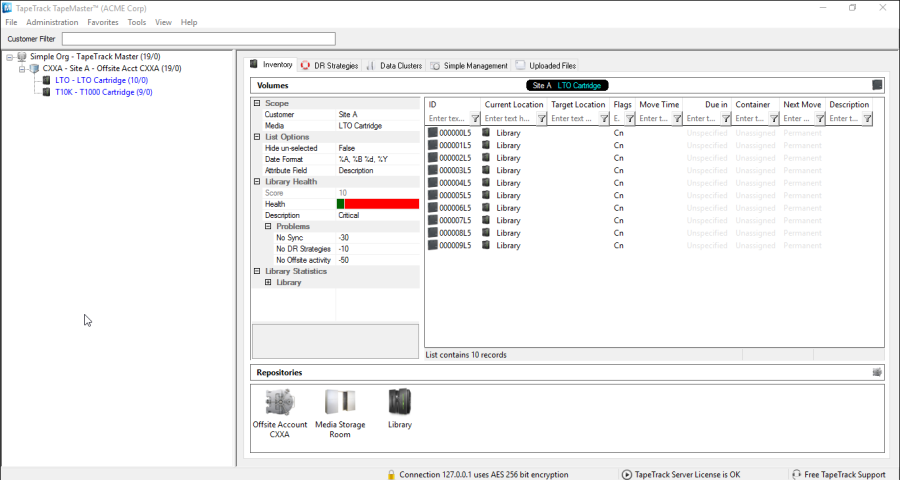The height and width of the screenshot is (480, 900).
Task: Select LTO - LTO Cartridge (10/0) tree item
Action: coord(102,80)
